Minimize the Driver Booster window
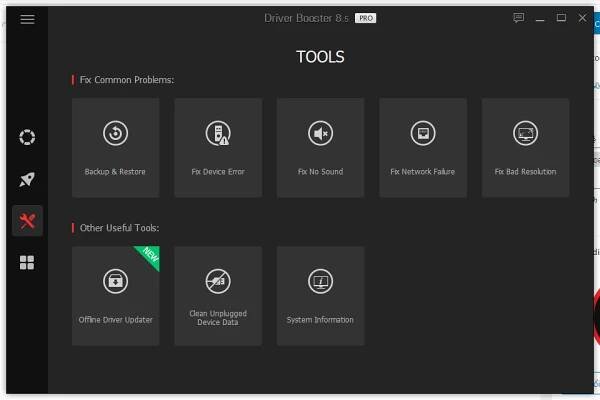 (x=540, y=18)
